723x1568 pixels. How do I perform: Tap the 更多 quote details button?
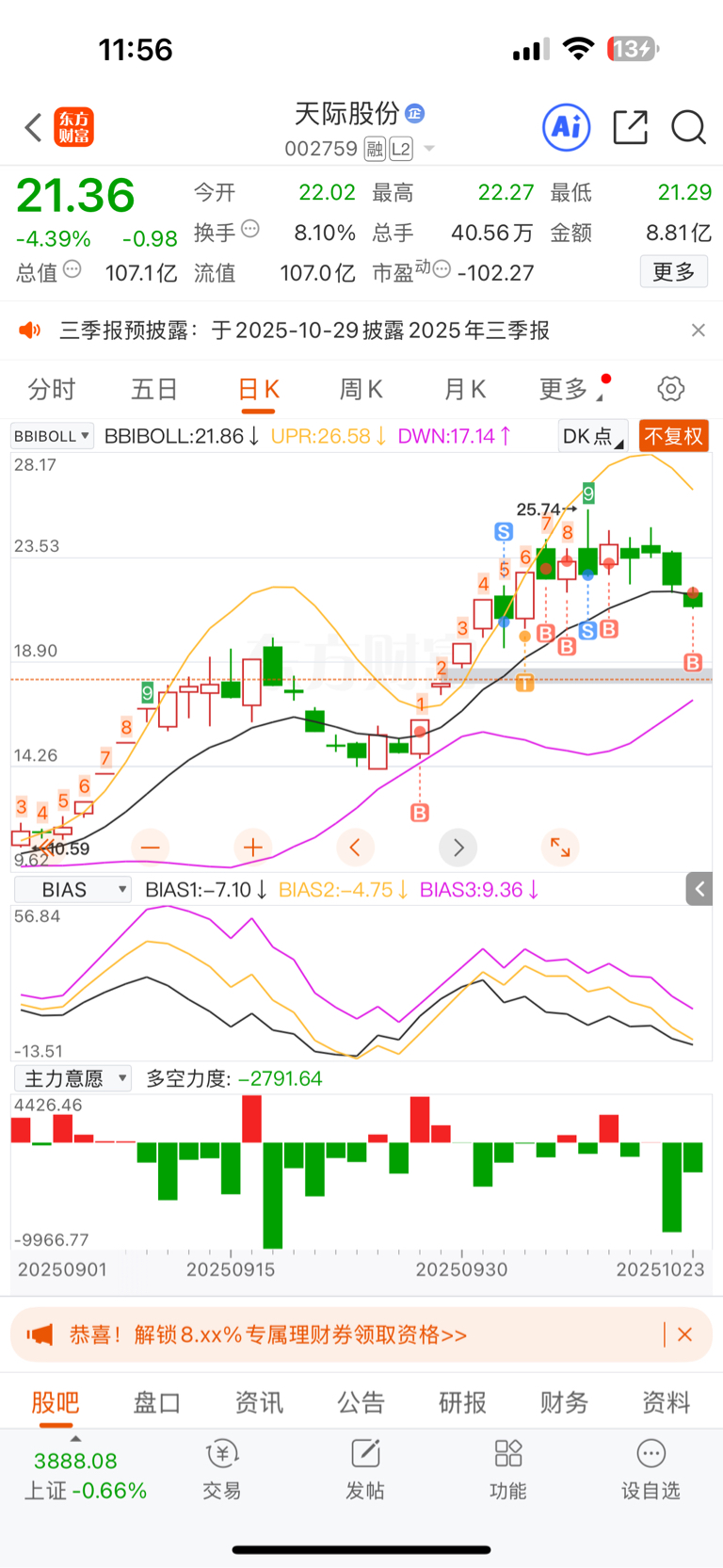point(674,272)
